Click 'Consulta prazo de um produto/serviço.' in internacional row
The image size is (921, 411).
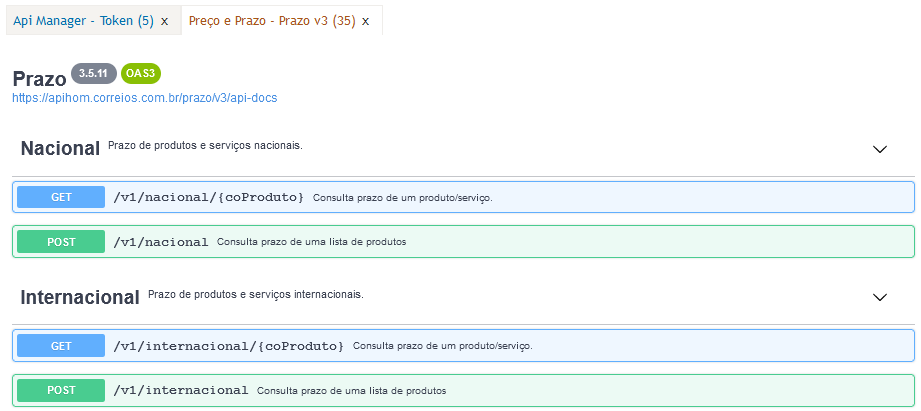click(x=442, y=346)
